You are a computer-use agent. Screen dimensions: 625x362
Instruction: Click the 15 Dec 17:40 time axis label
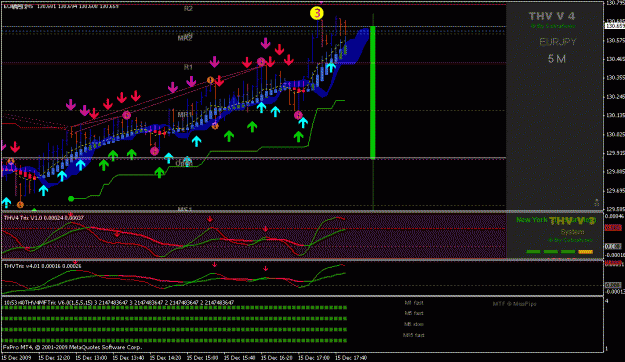351,358
